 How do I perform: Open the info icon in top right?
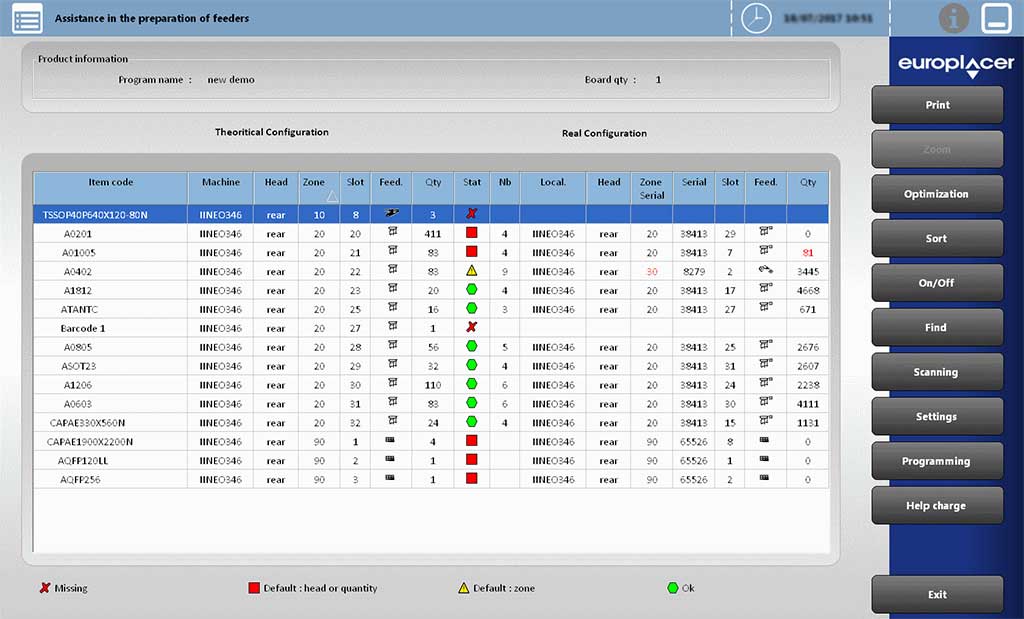pyautogui.click(x=954, y=18)
